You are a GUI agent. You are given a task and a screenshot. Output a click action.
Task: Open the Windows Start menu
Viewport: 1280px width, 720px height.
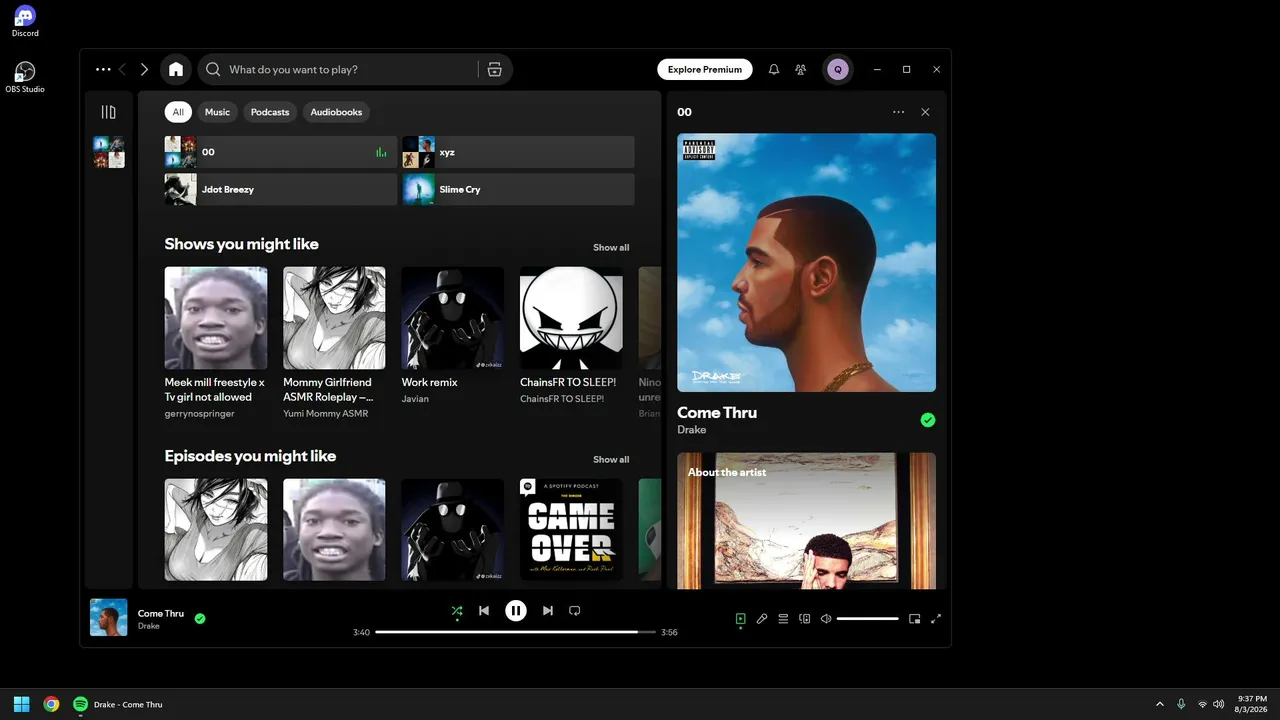tap(21, 704)
